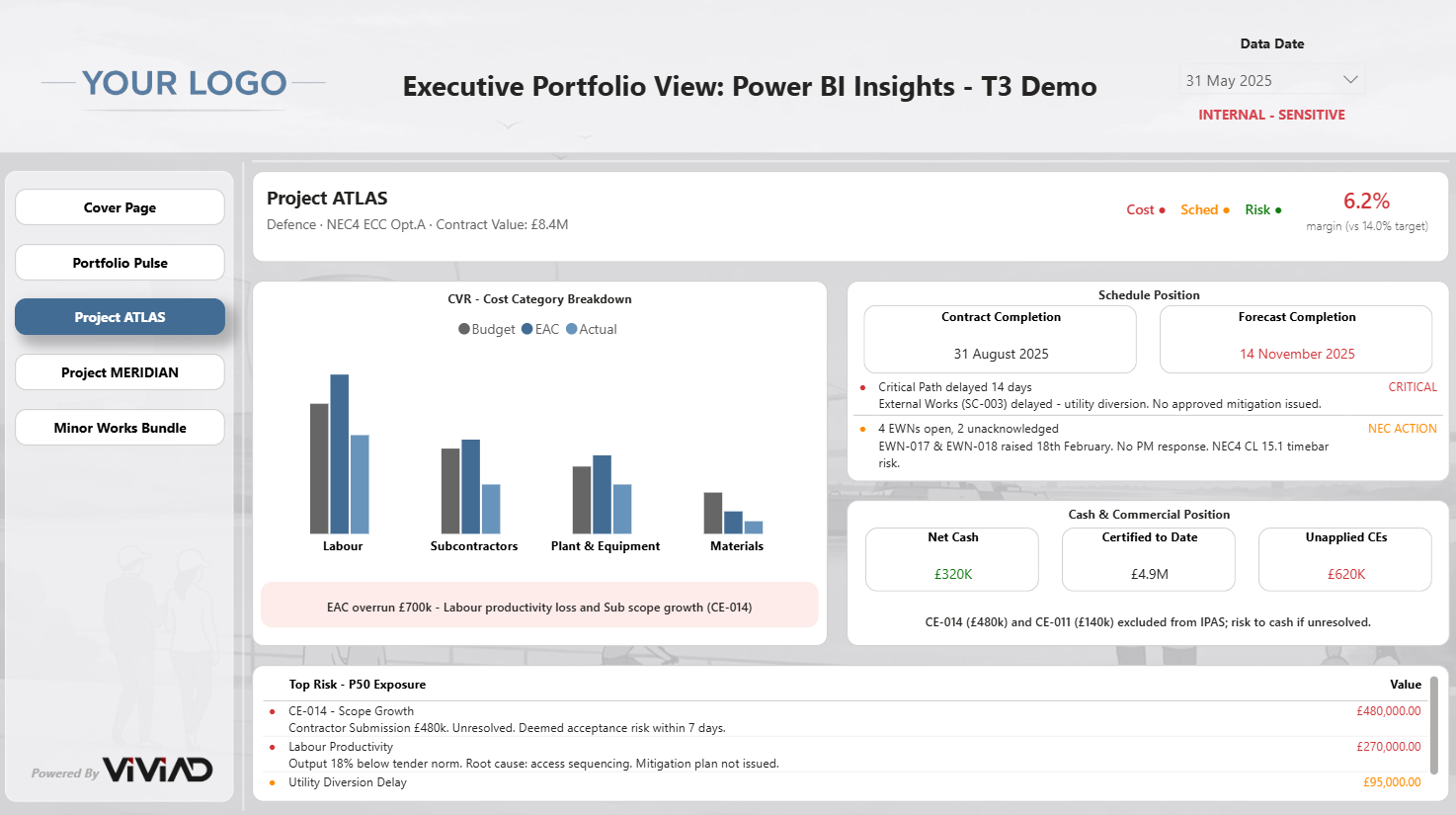The width and height of the screenshot is (1456, 815).
Task: Open the Data Date dropdown chevron
Action: [x=1350, y=80]
